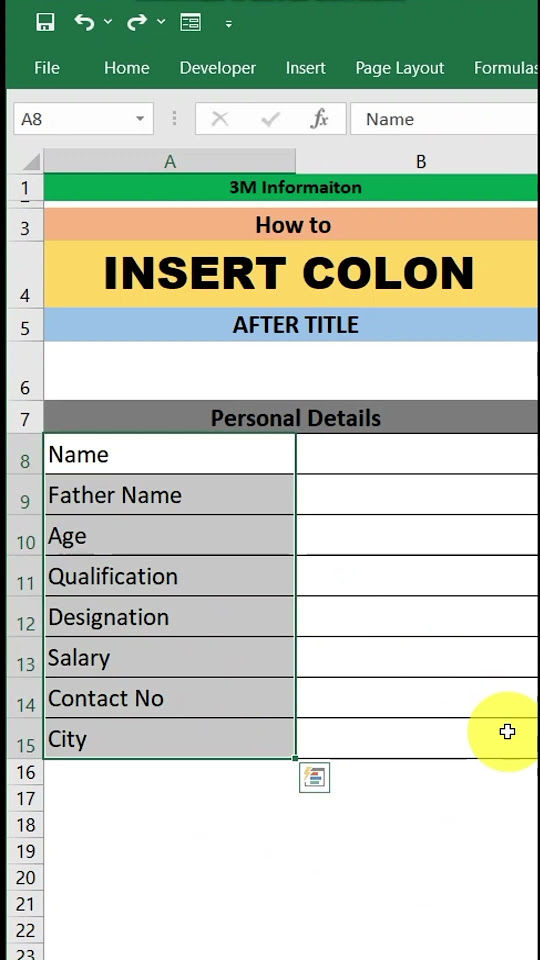Click the Redo arrow icon
The width and height of the screenshot is (540, 960).
(x=137, y=22)
